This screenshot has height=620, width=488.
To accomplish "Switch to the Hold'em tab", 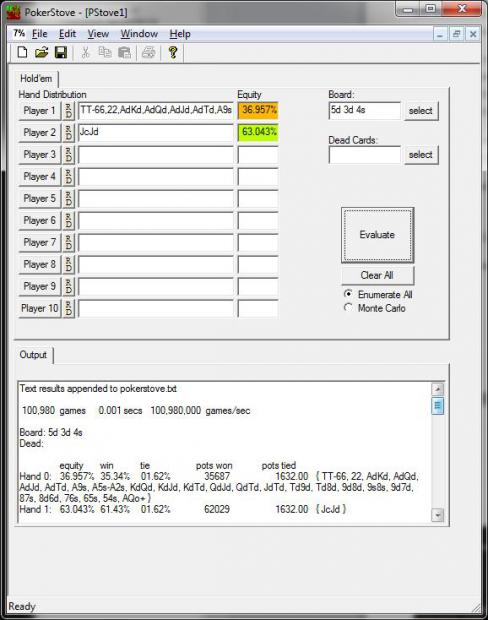I will 36,79.
